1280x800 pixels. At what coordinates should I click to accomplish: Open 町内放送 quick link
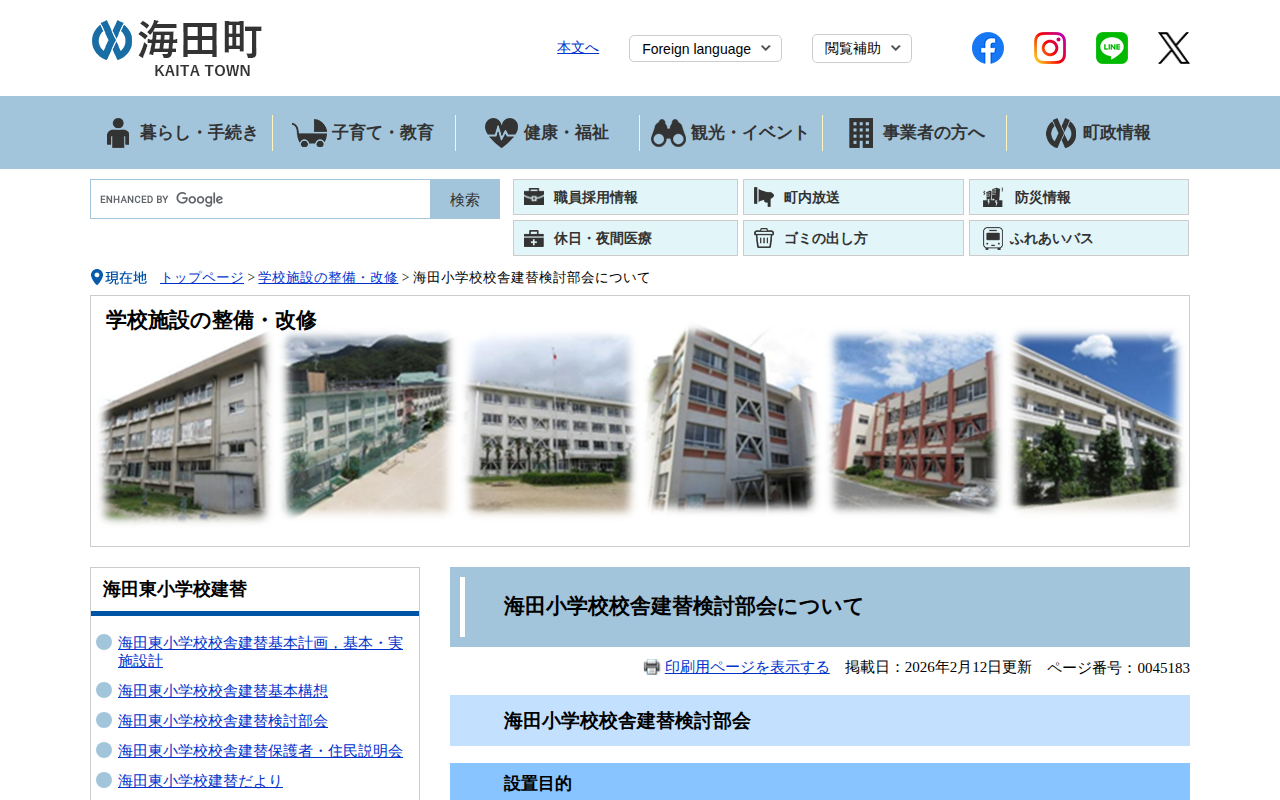click(x=853, y=197)
